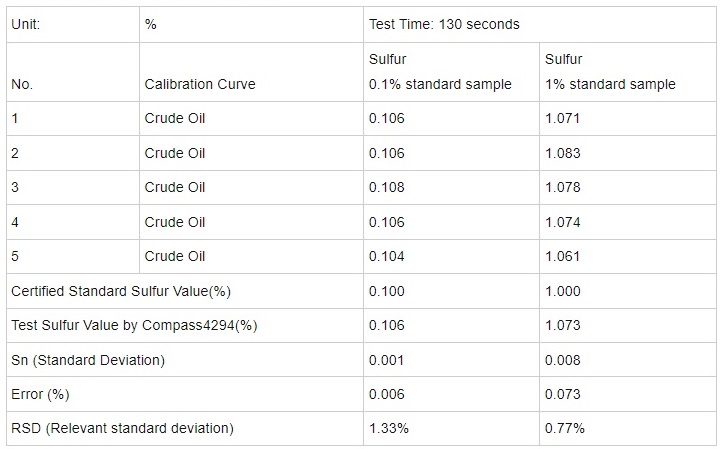Screen dimensions: 723x449
Task: Select the 1.074 value in row 4
Action: [x=563, y=222]
